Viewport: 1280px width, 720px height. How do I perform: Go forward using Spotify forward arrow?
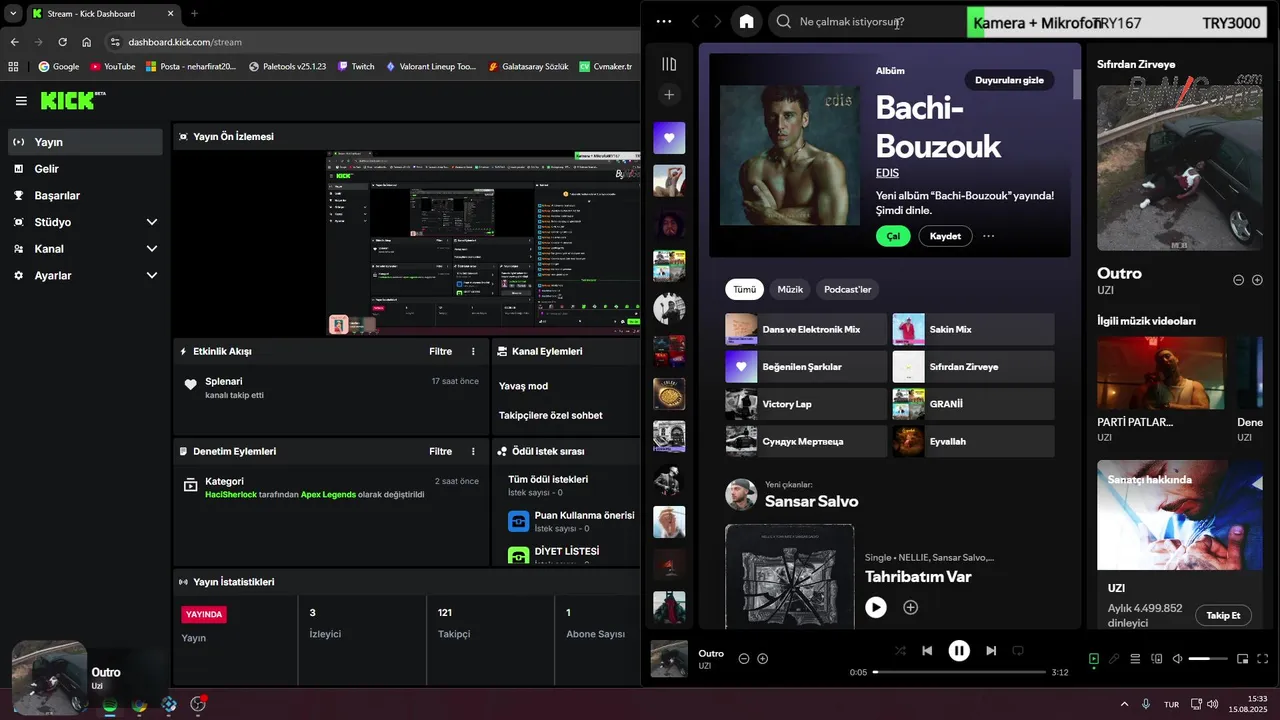pos(717,22)
